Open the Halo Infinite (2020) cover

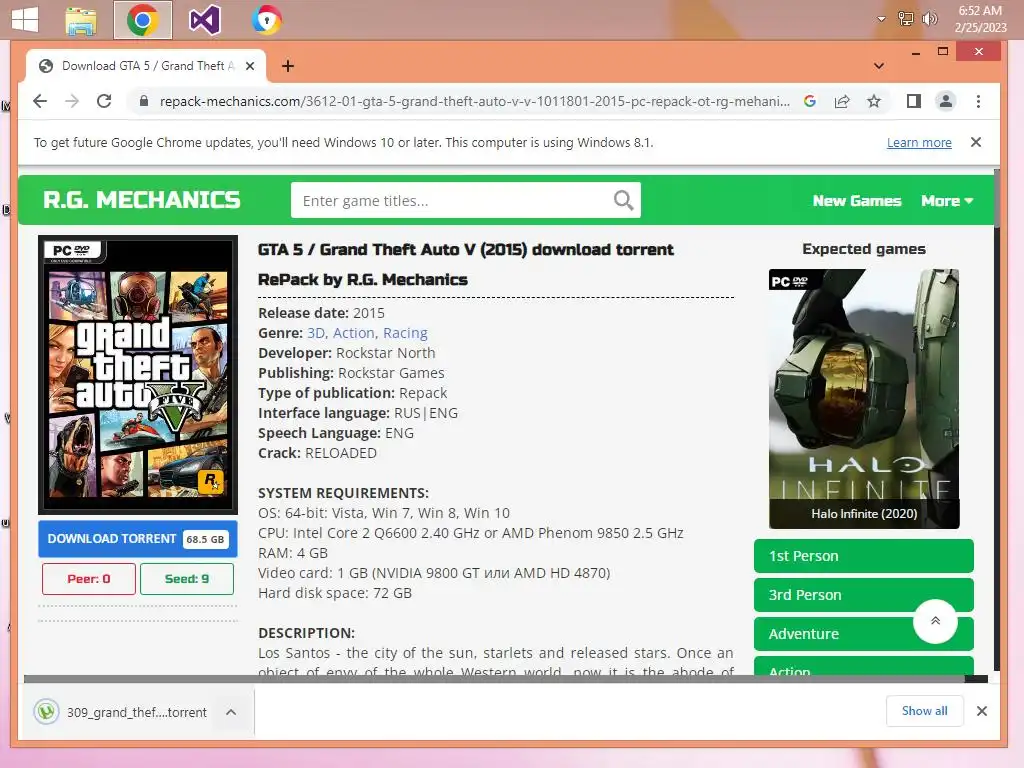pyautogui.click(x=864, y=398)
